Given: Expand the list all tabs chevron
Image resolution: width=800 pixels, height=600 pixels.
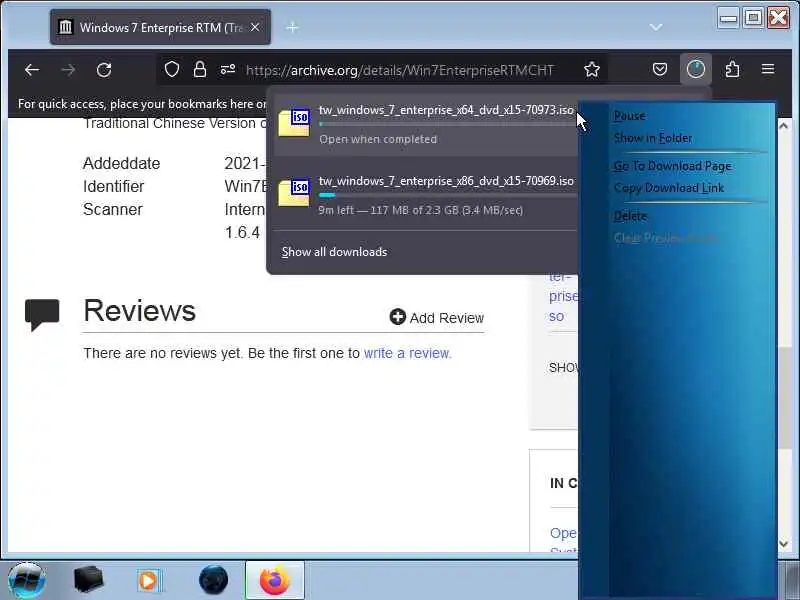Looking at the screenshot, I should click(656, 27).
